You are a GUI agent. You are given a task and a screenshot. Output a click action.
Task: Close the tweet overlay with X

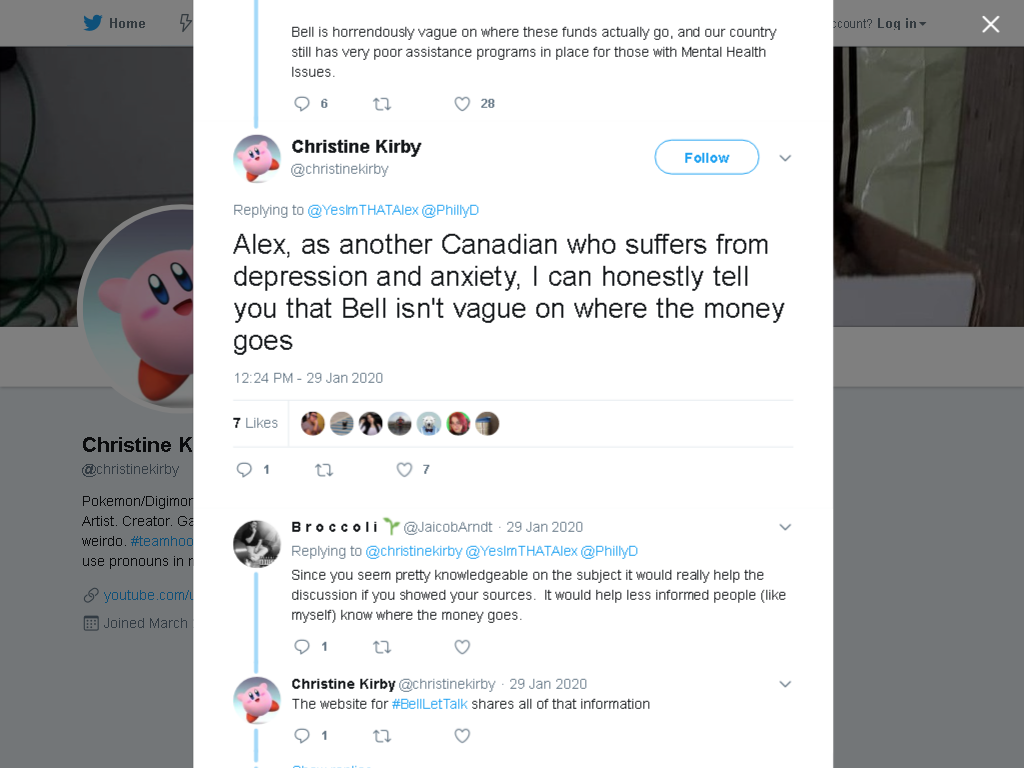click(x=991, y=24)
